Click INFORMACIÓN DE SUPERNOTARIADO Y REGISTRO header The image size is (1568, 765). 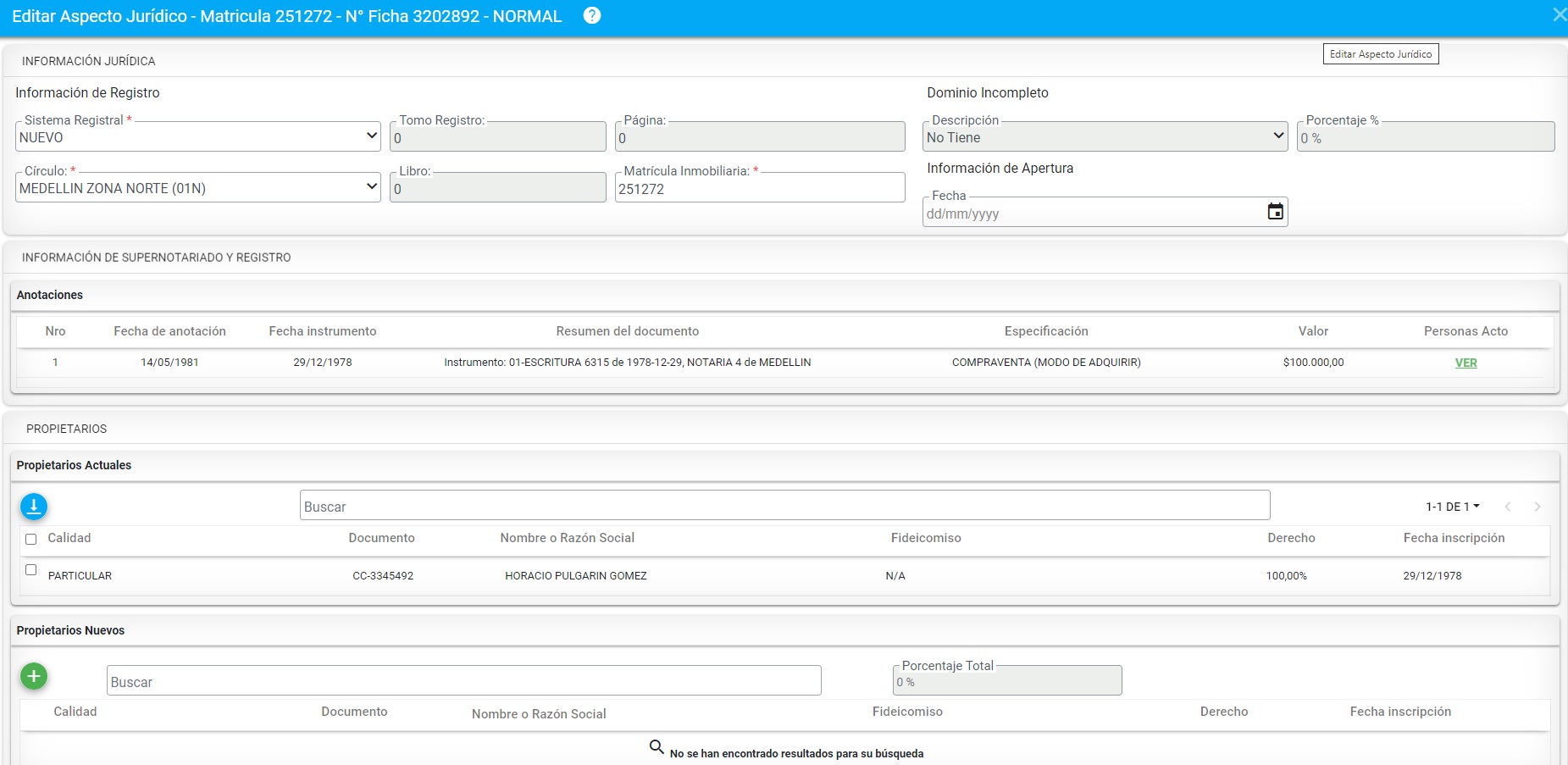157,258
